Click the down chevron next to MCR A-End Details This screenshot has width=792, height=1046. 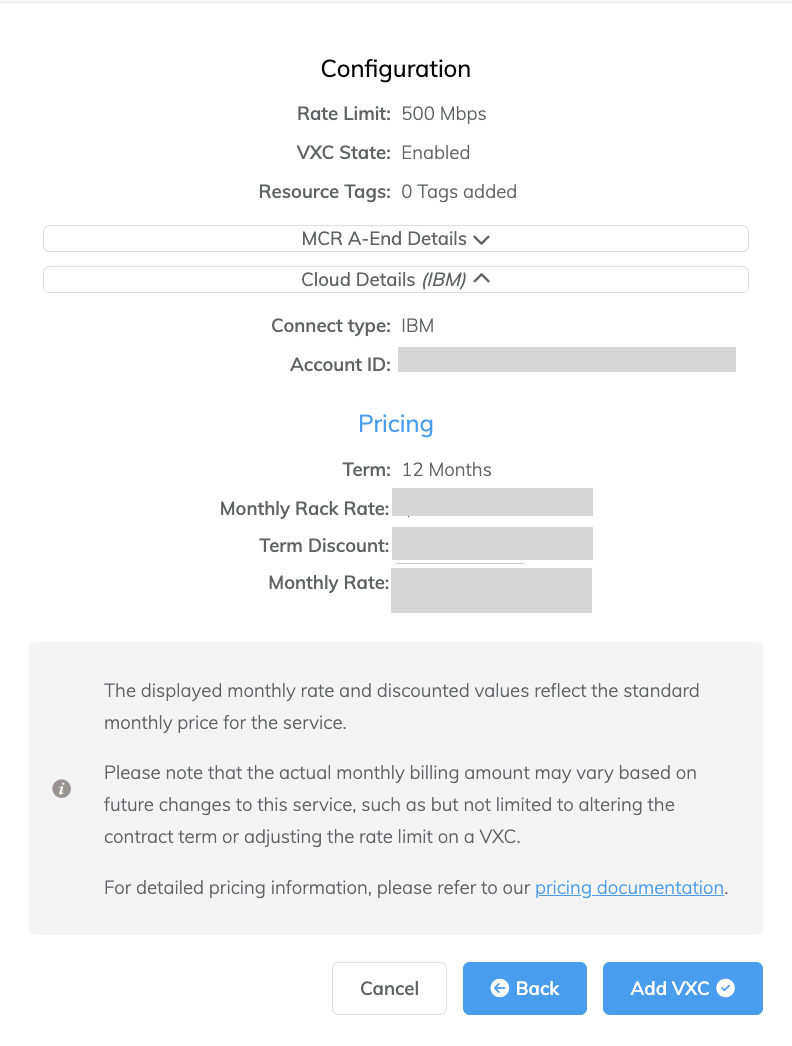point(481,240)
